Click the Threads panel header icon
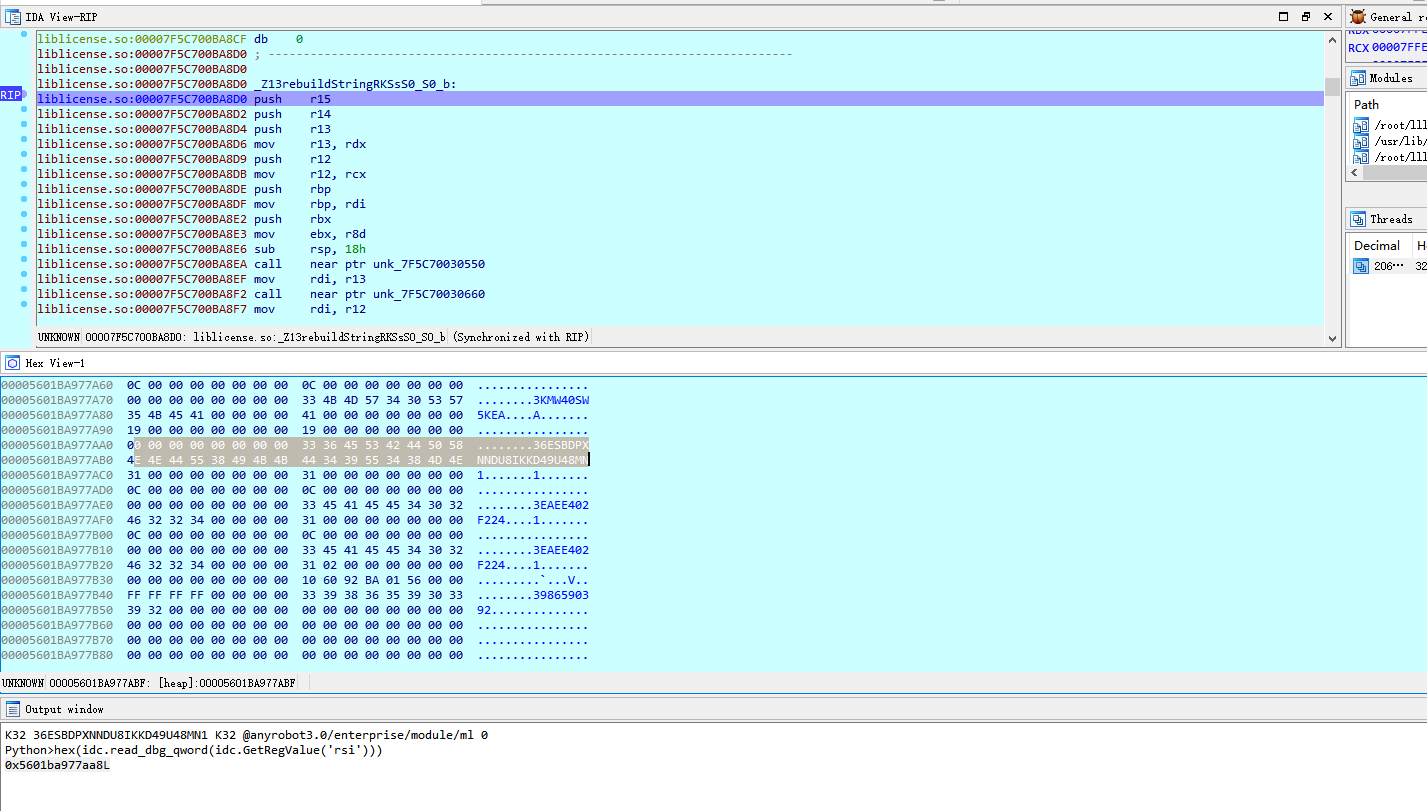The width and height of the screenshot is (1427, 811). pos(1360,218)
